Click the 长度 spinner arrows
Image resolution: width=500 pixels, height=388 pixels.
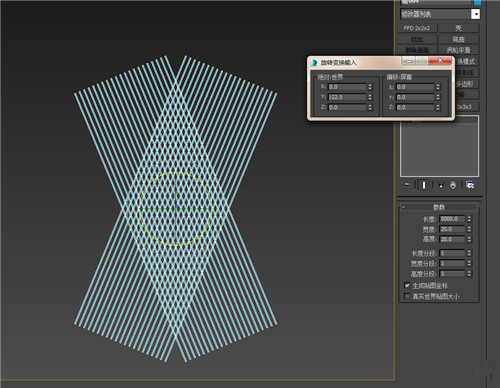tap(469, 219)
